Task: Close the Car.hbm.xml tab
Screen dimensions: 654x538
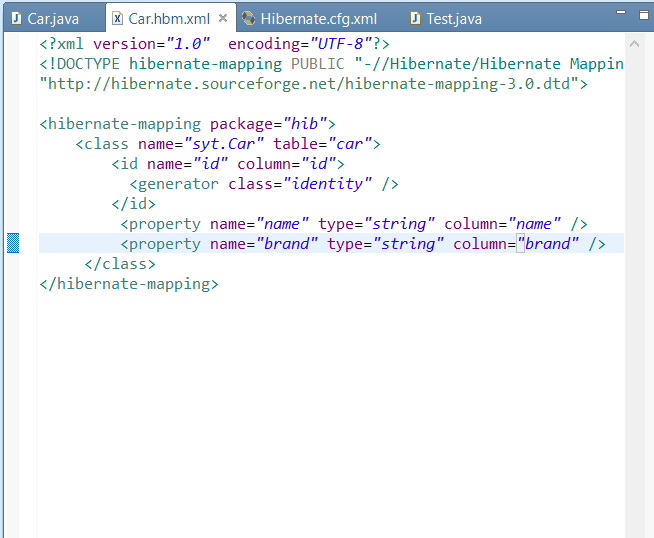Action: coord(223,18)
